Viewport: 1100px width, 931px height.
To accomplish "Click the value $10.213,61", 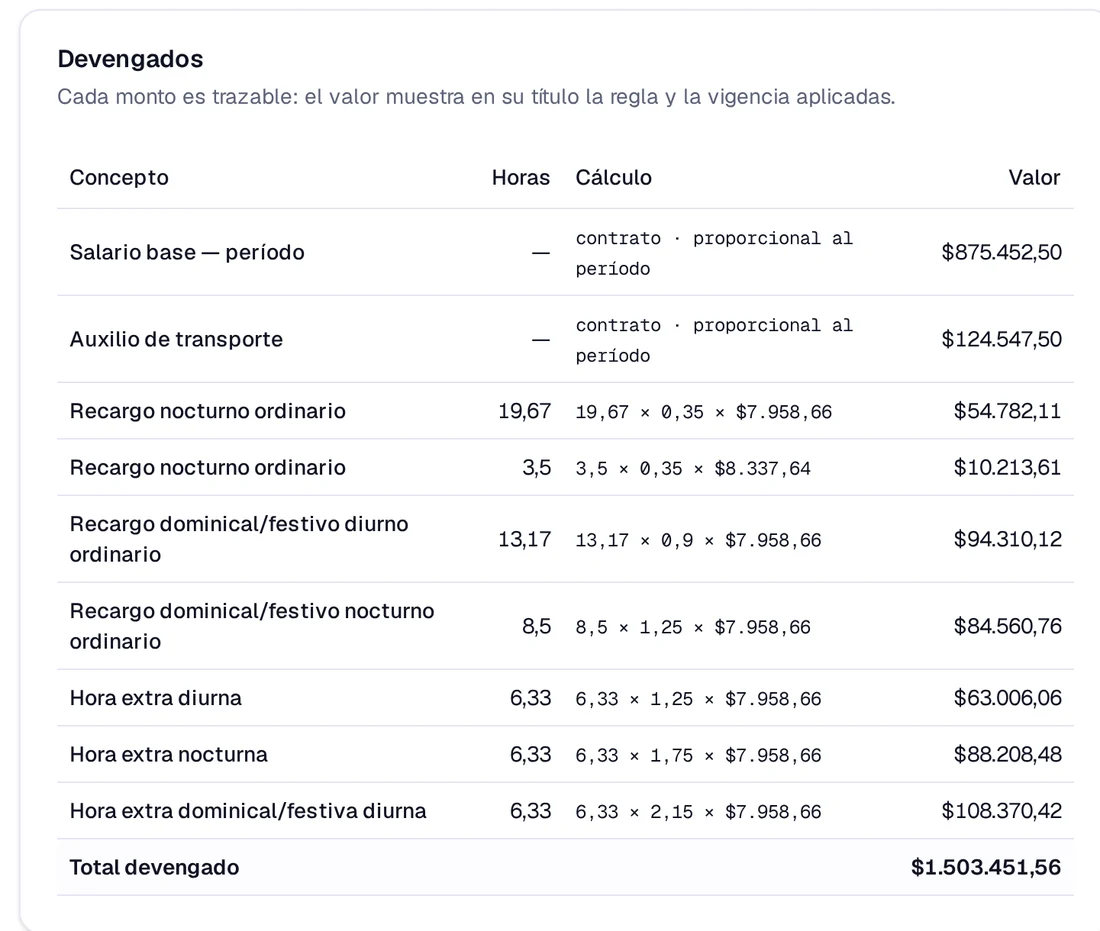I will pos(1007,468).
